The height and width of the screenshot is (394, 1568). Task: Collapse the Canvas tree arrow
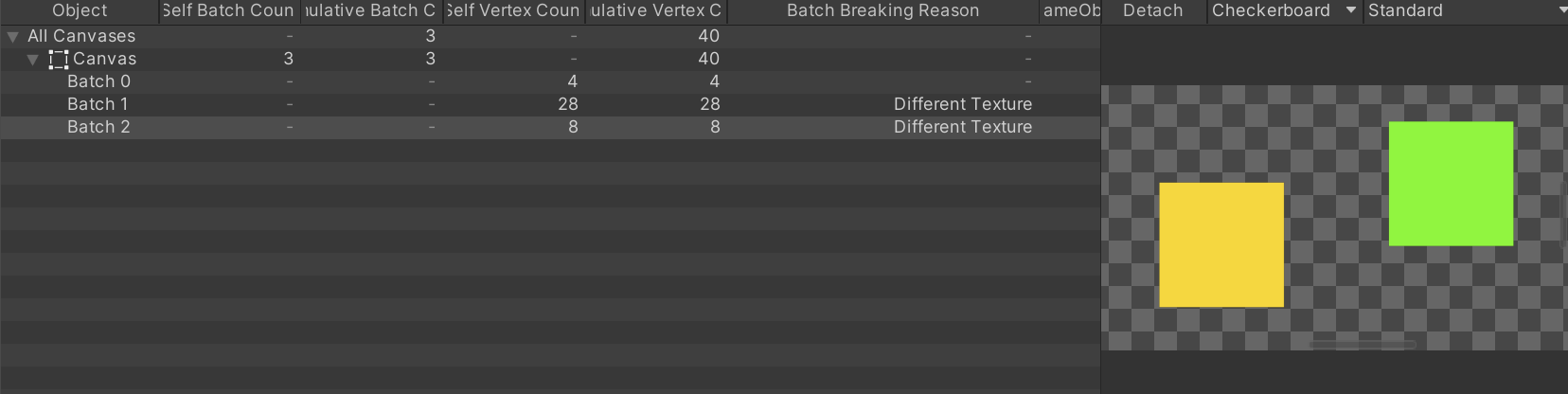32,60
